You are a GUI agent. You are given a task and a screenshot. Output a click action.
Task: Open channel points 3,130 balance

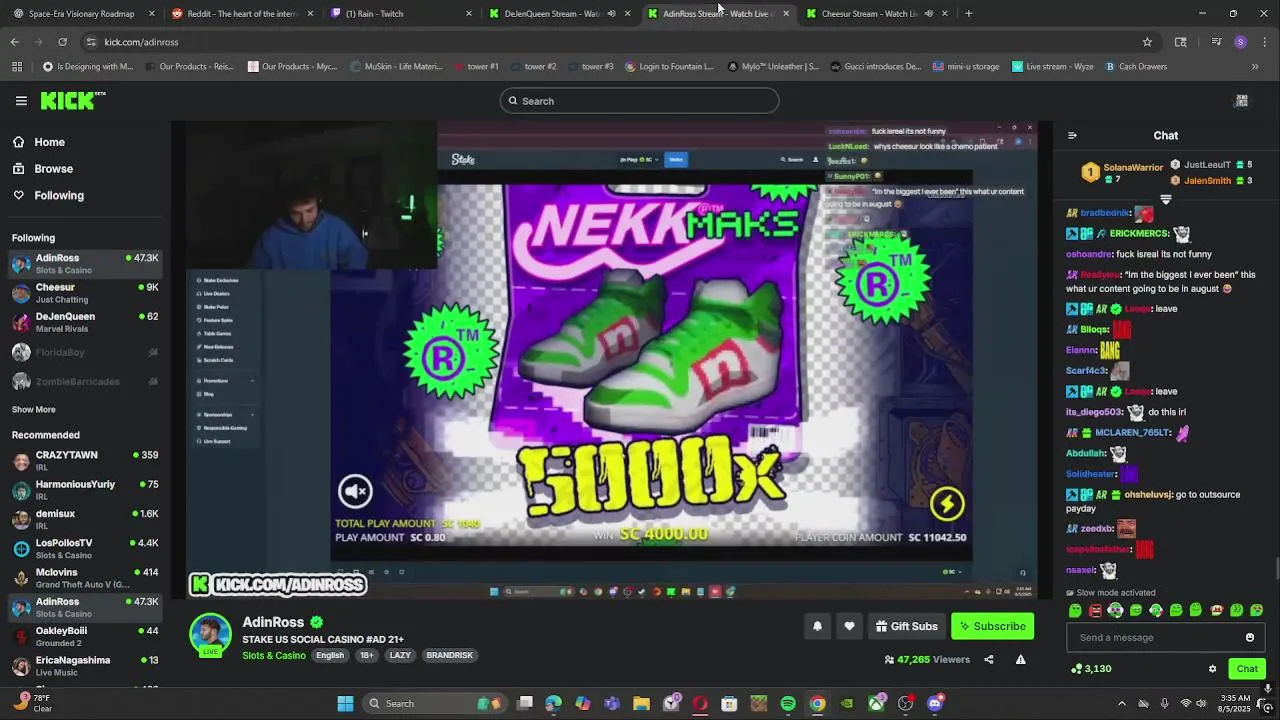[1091, 669]
